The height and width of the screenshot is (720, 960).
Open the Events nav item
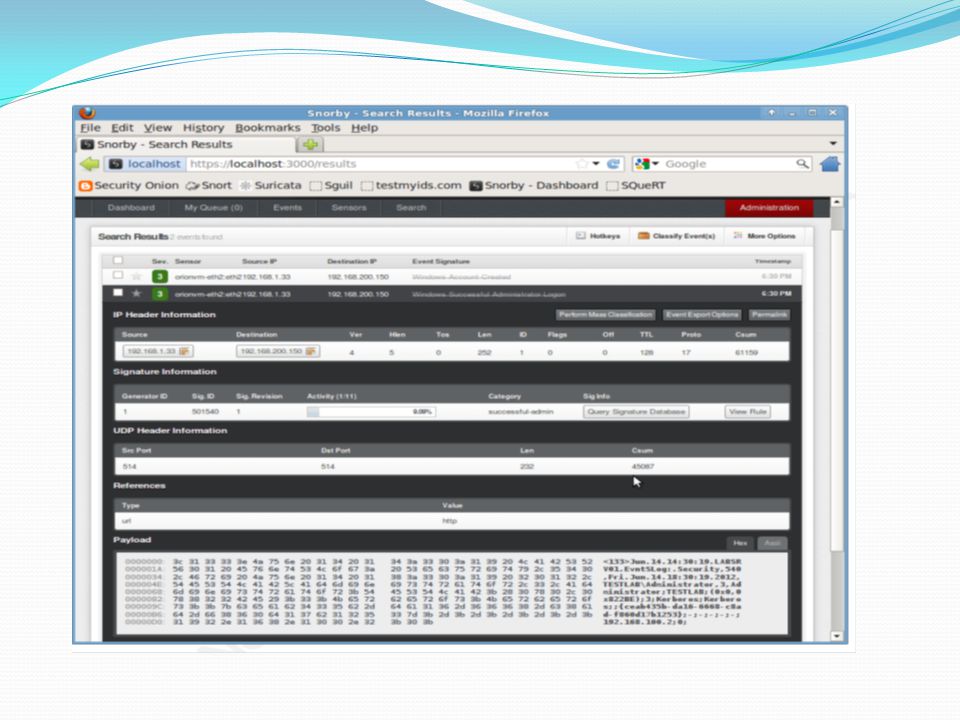tap(287, 208)
